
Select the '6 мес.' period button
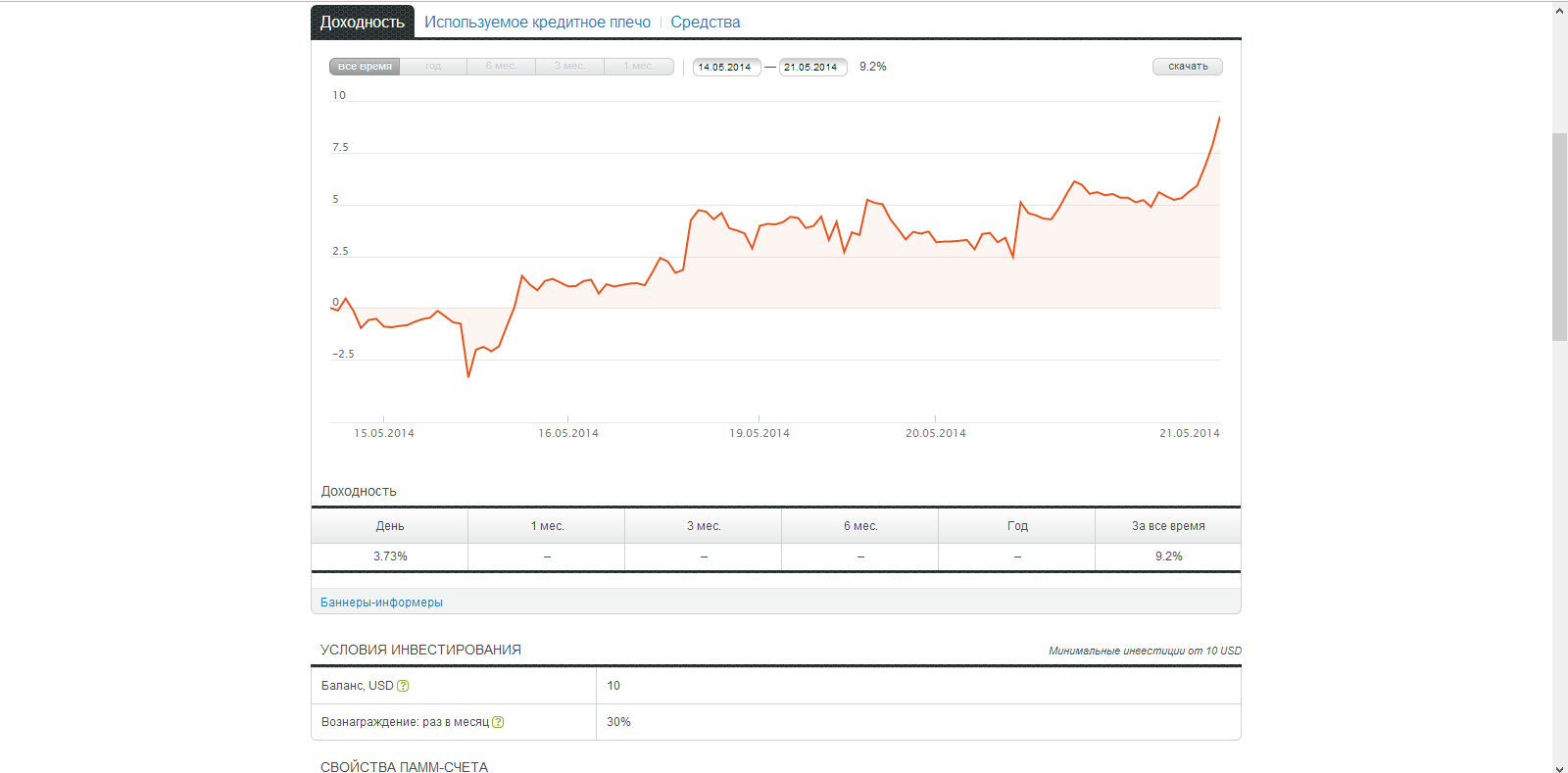(501, 67)
